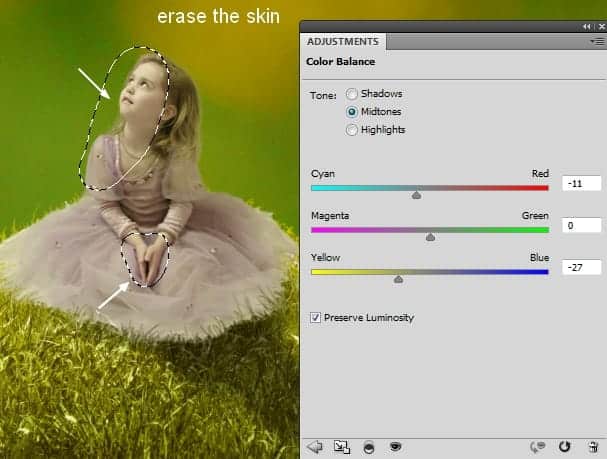This screenshot has height=459, width=607.
Task: Select the Shadows tone radio button
Action: (352, 94)
